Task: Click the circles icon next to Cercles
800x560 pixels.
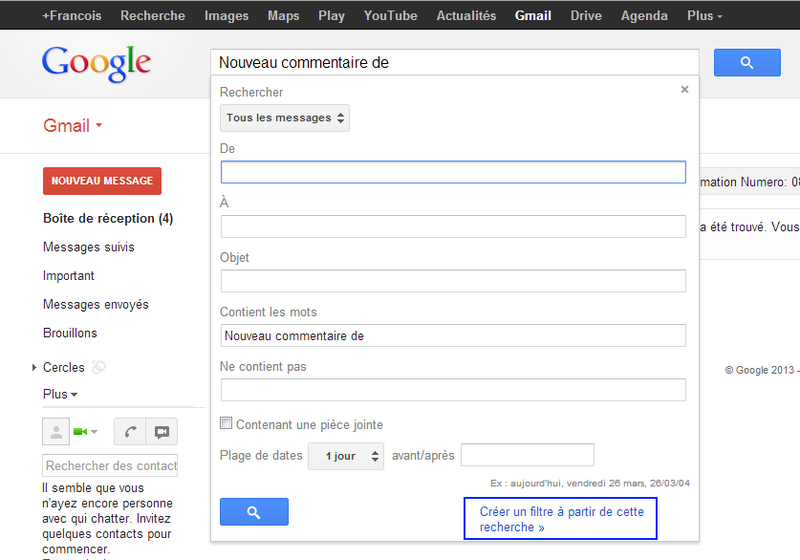Action: (98, 367)
